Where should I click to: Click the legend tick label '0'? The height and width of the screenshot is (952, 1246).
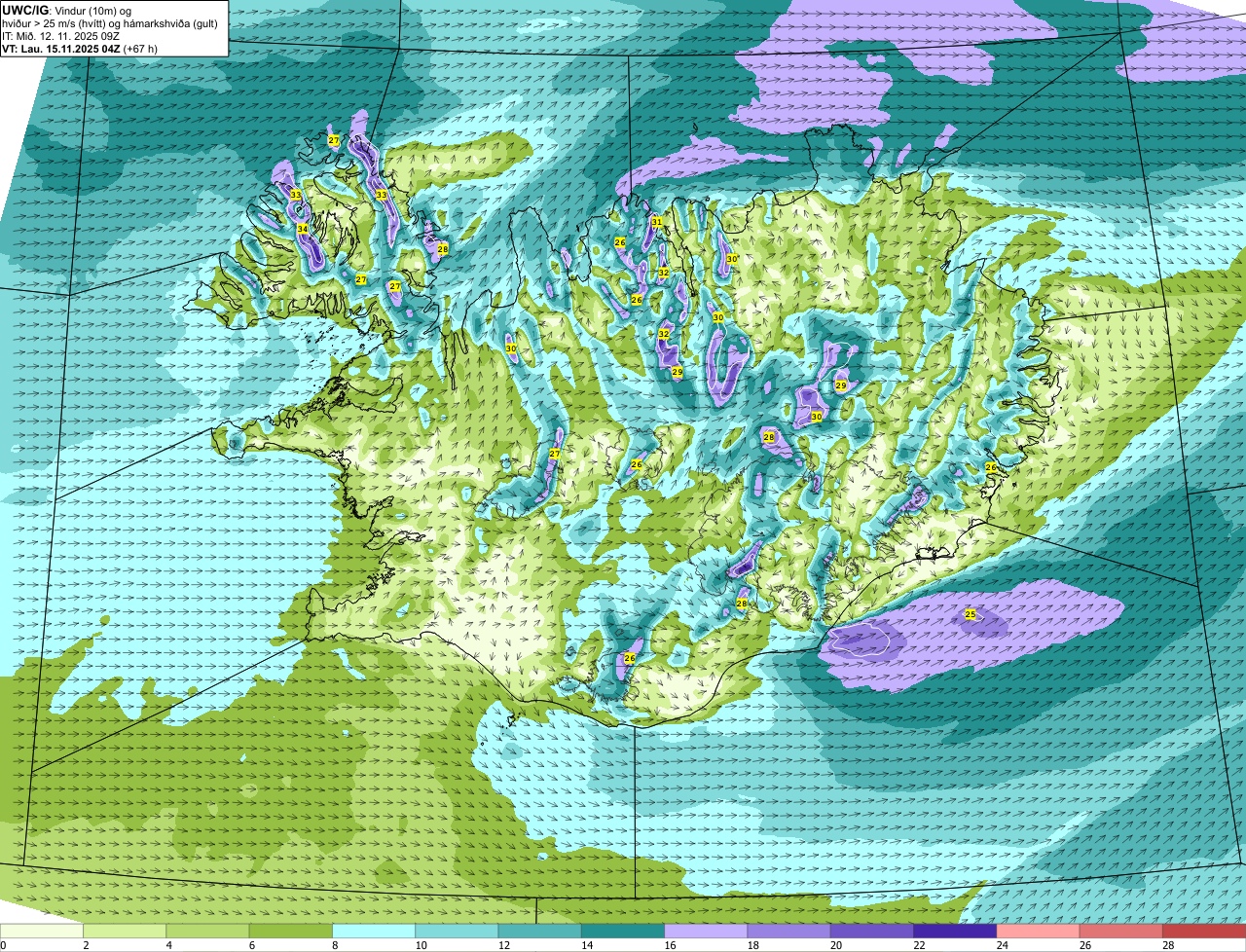click(3, 945)
